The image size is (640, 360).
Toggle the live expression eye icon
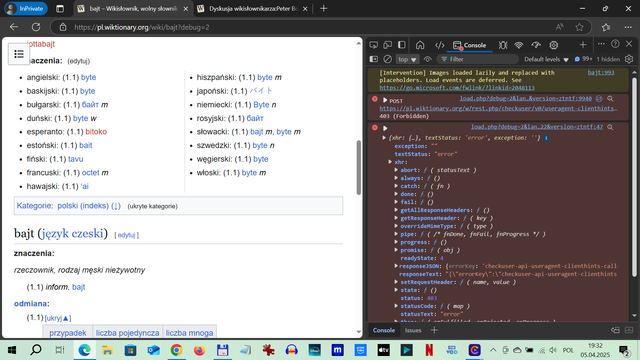(x=427, y=59)
